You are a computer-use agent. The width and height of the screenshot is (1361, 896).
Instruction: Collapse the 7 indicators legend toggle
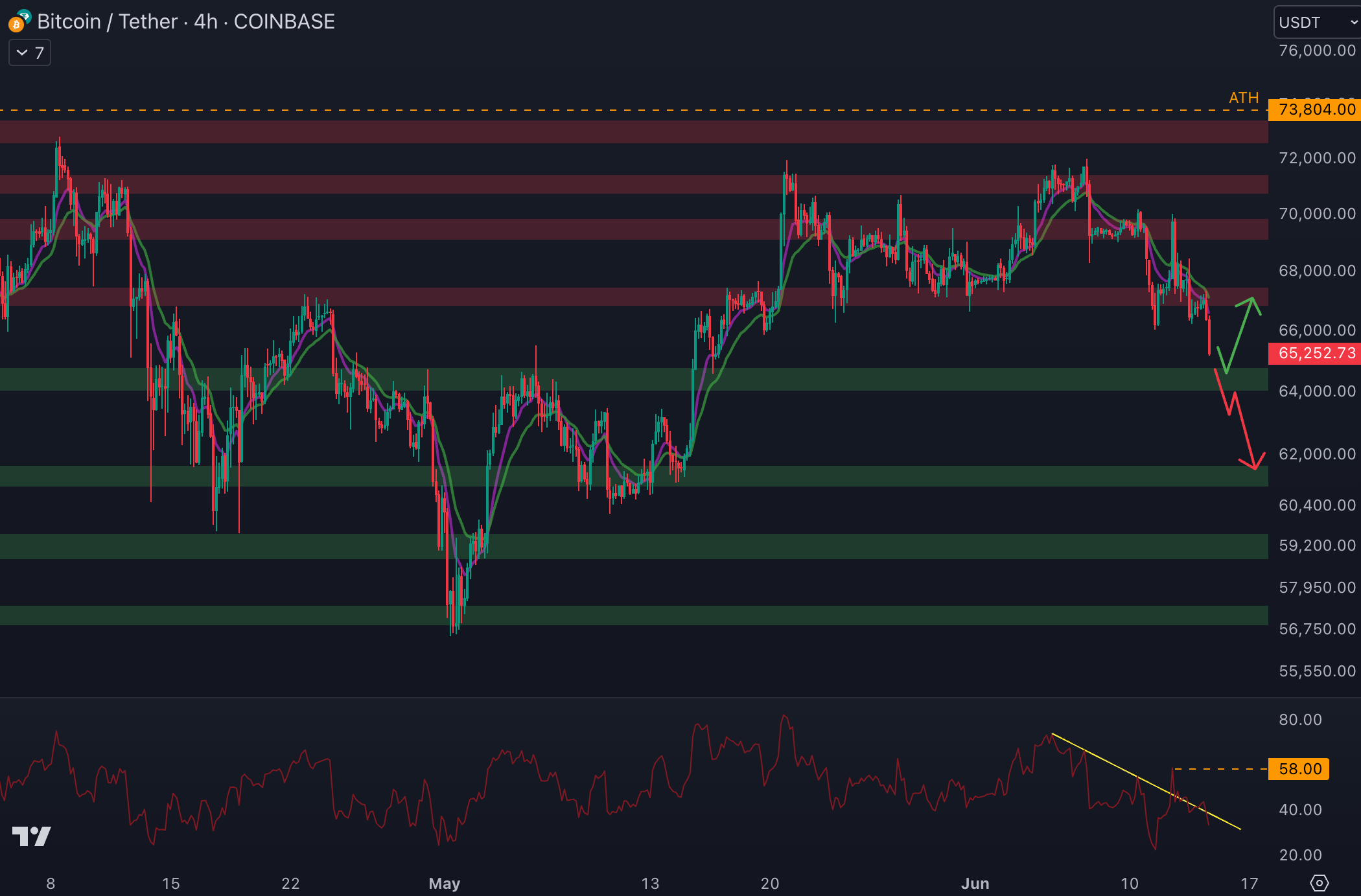tap(30, 53)
